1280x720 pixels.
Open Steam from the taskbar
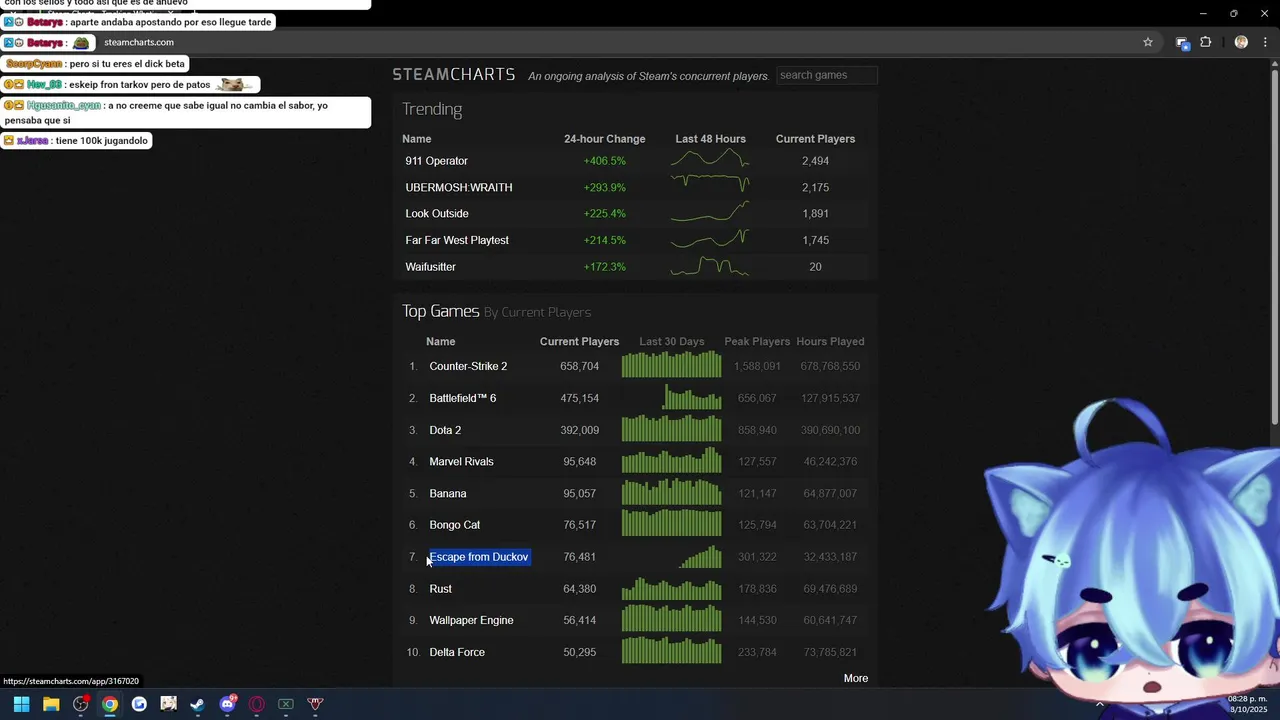(198, 704)
